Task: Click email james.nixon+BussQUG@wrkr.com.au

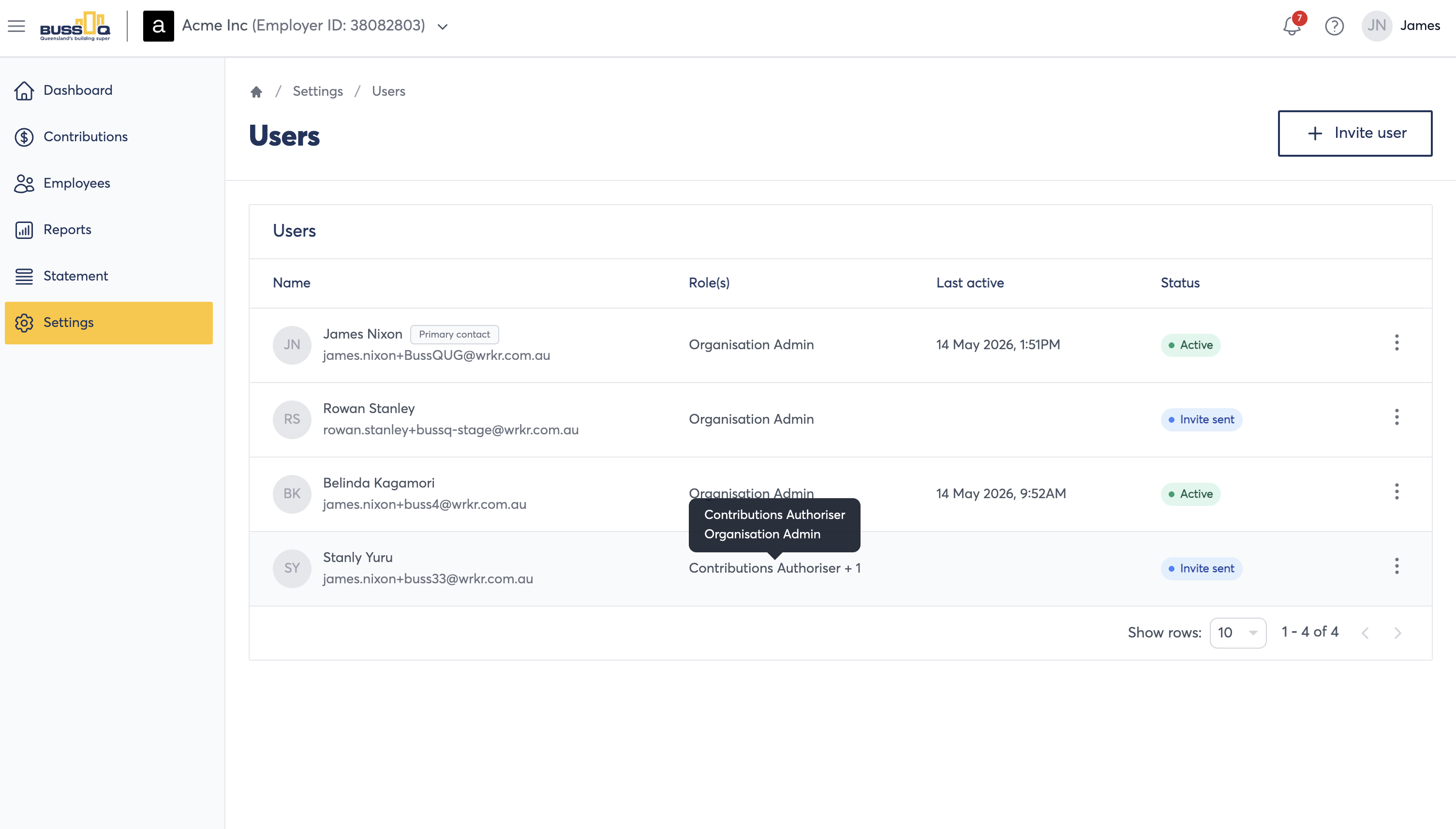Action: pos(436,355)
